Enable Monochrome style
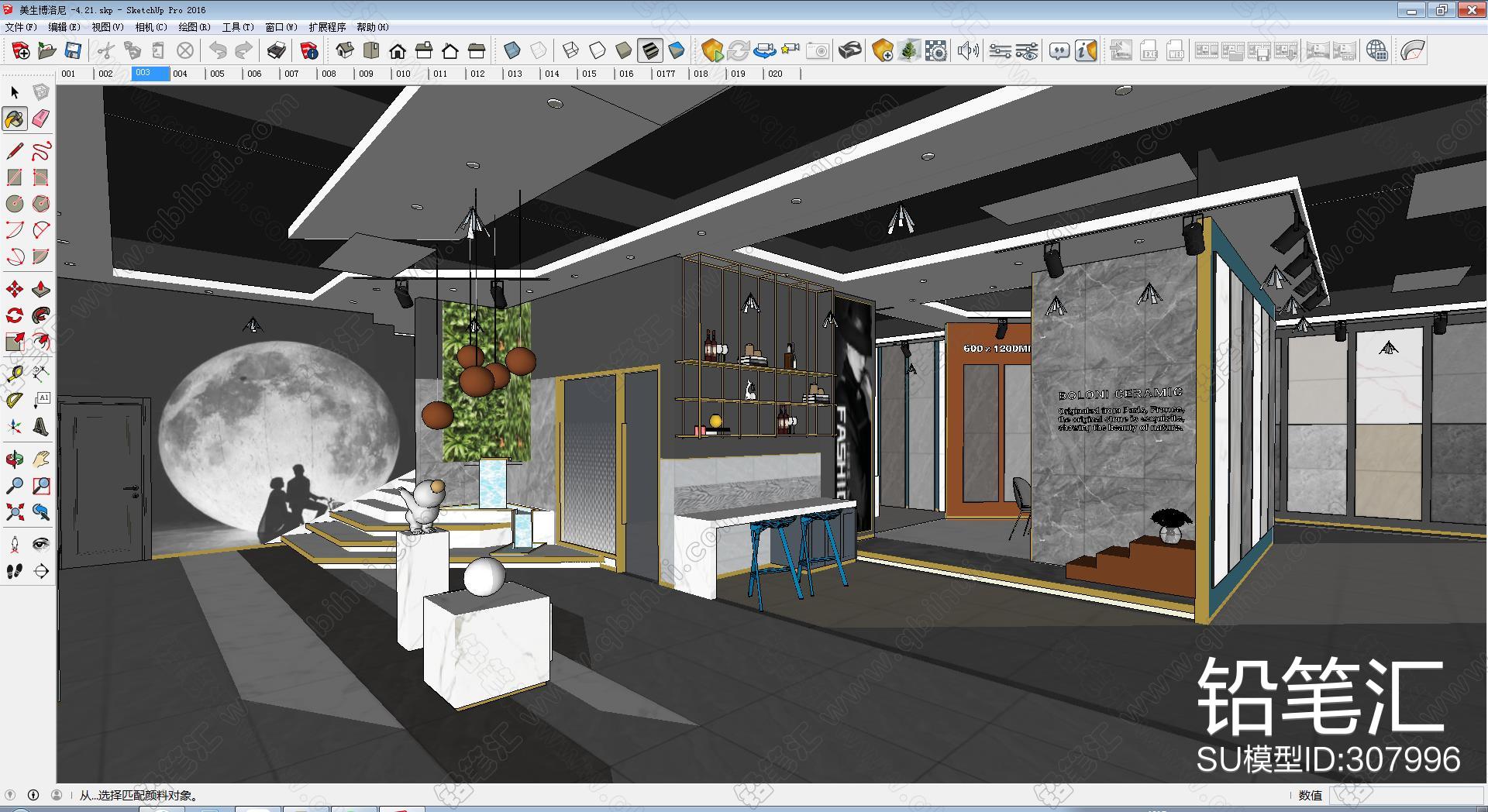This screenshot has height=812, width=1488. pyautogui.click(x=677, y=51)
